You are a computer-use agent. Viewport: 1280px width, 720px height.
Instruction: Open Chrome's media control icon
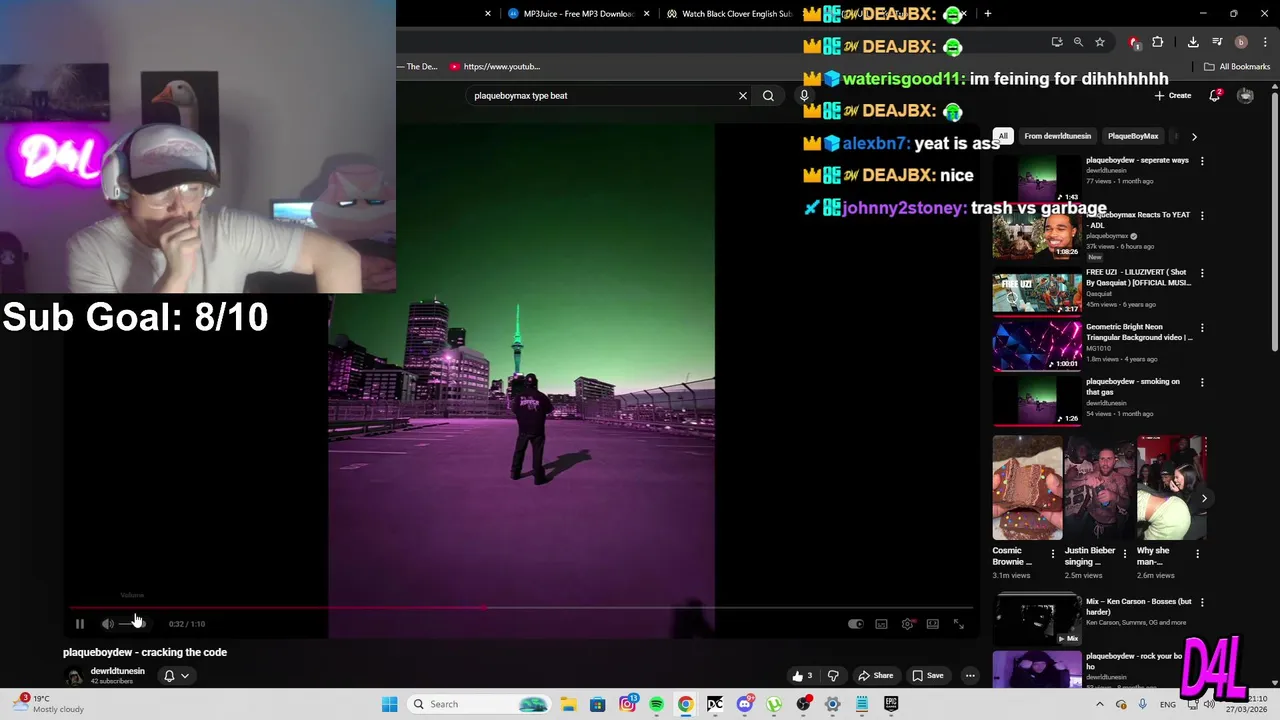pos(1217,42)
